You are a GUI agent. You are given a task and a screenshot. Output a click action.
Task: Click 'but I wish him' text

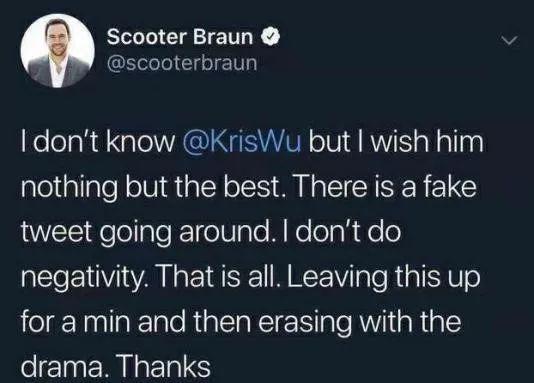coord(396,142)
